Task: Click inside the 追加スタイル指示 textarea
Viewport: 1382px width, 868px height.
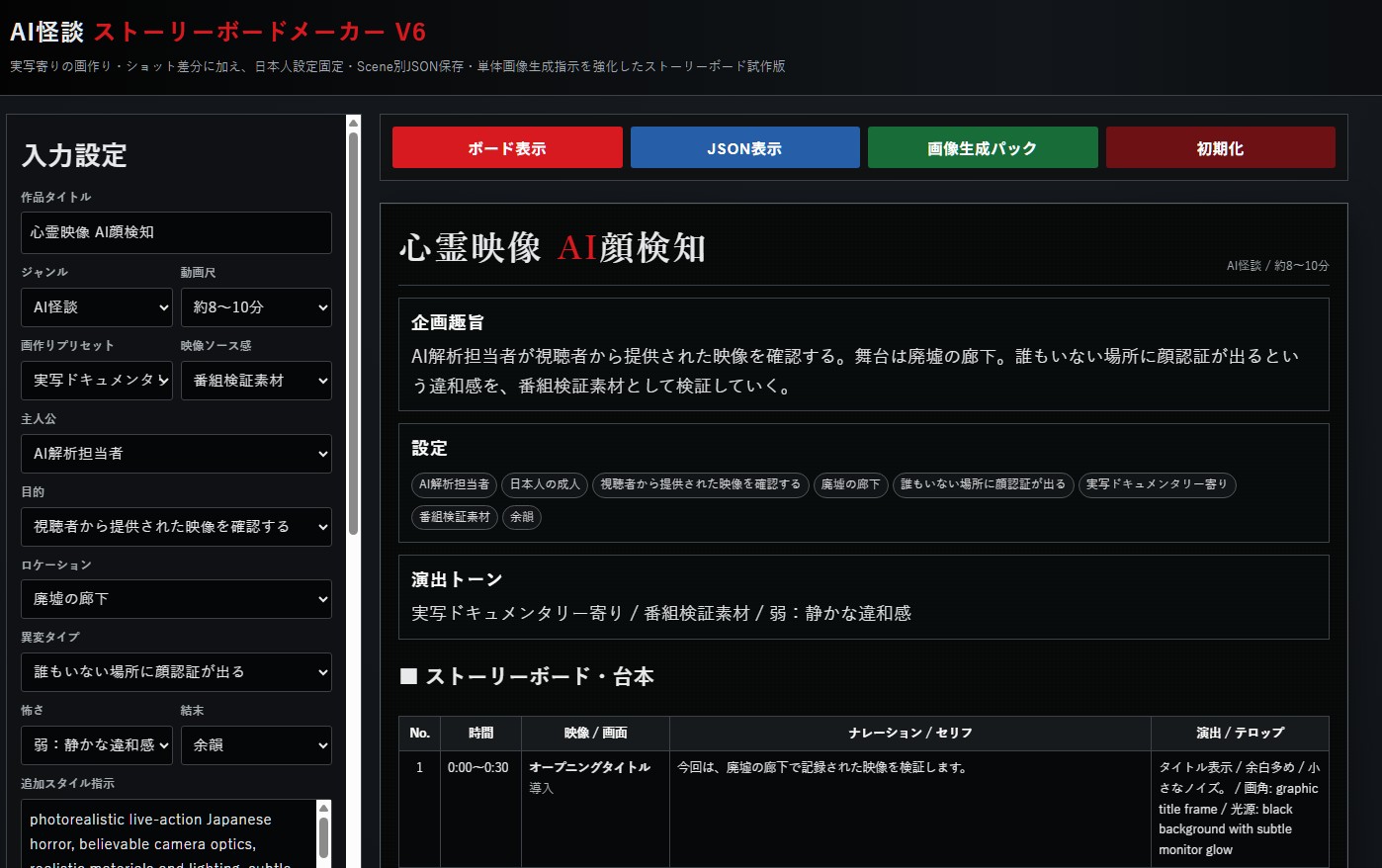Action: click(x=168, y=833)
